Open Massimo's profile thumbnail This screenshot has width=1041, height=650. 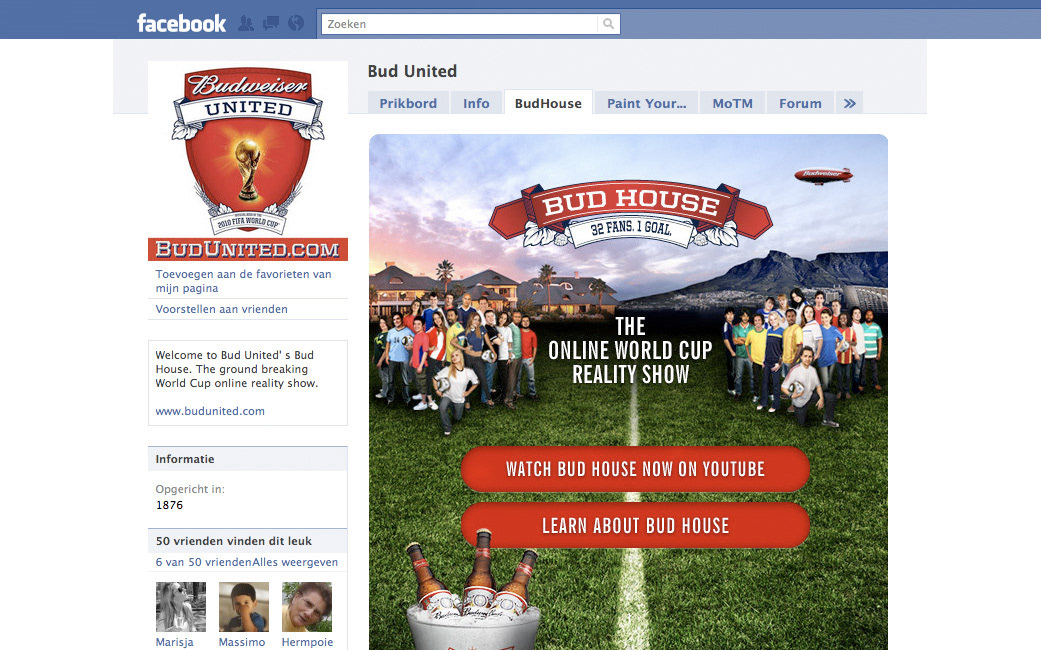point(244,607)
